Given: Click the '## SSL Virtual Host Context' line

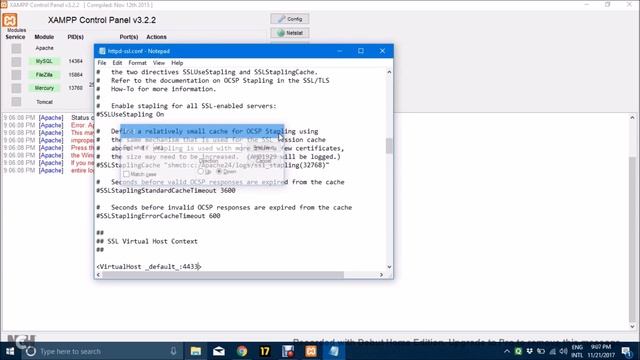Looking at the screenshot, I should click(147, 241).
